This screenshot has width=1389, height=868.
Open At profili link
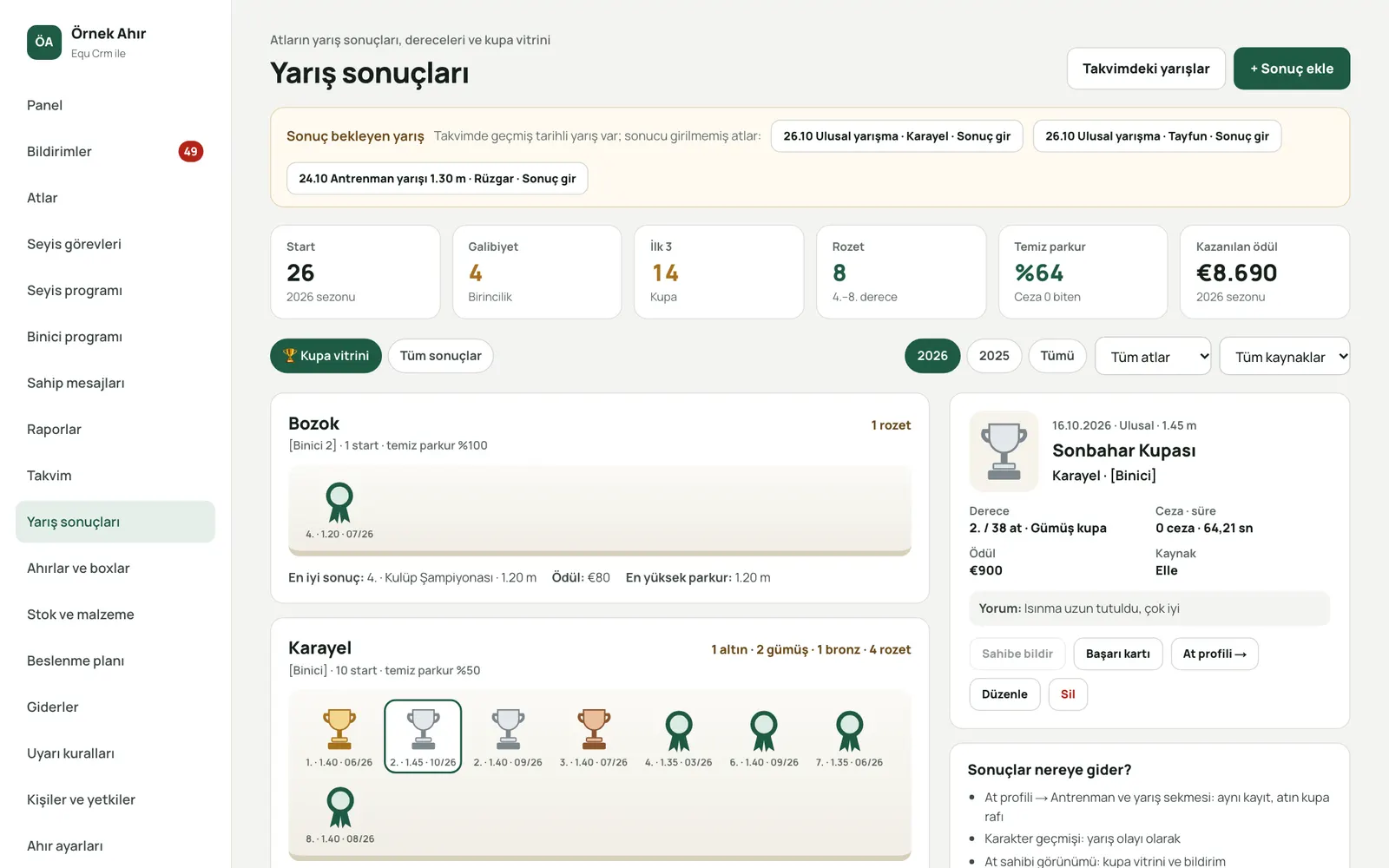coord(1215,654)
